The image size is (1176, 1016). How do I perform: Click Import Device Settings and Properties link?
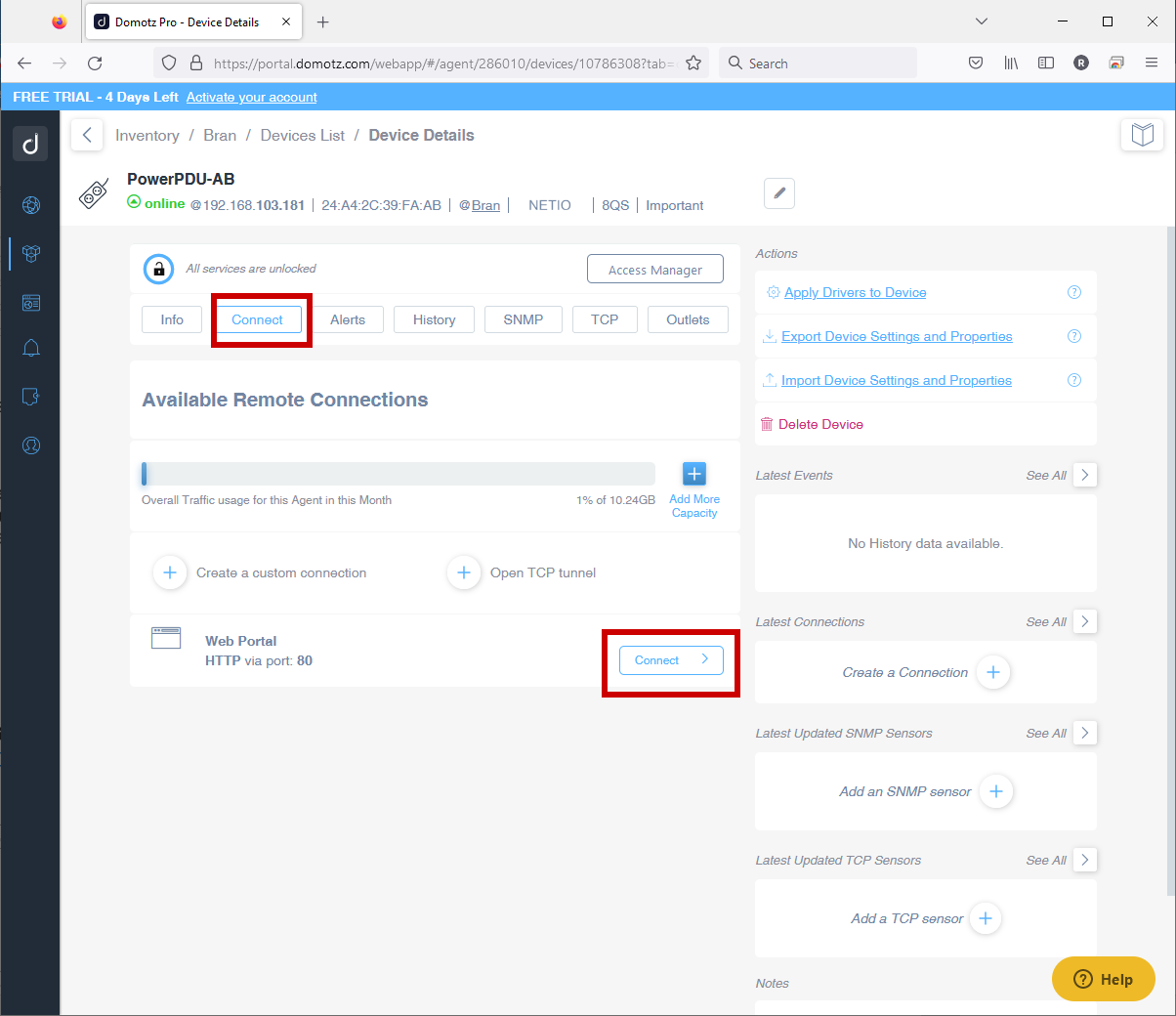point(897,380)
